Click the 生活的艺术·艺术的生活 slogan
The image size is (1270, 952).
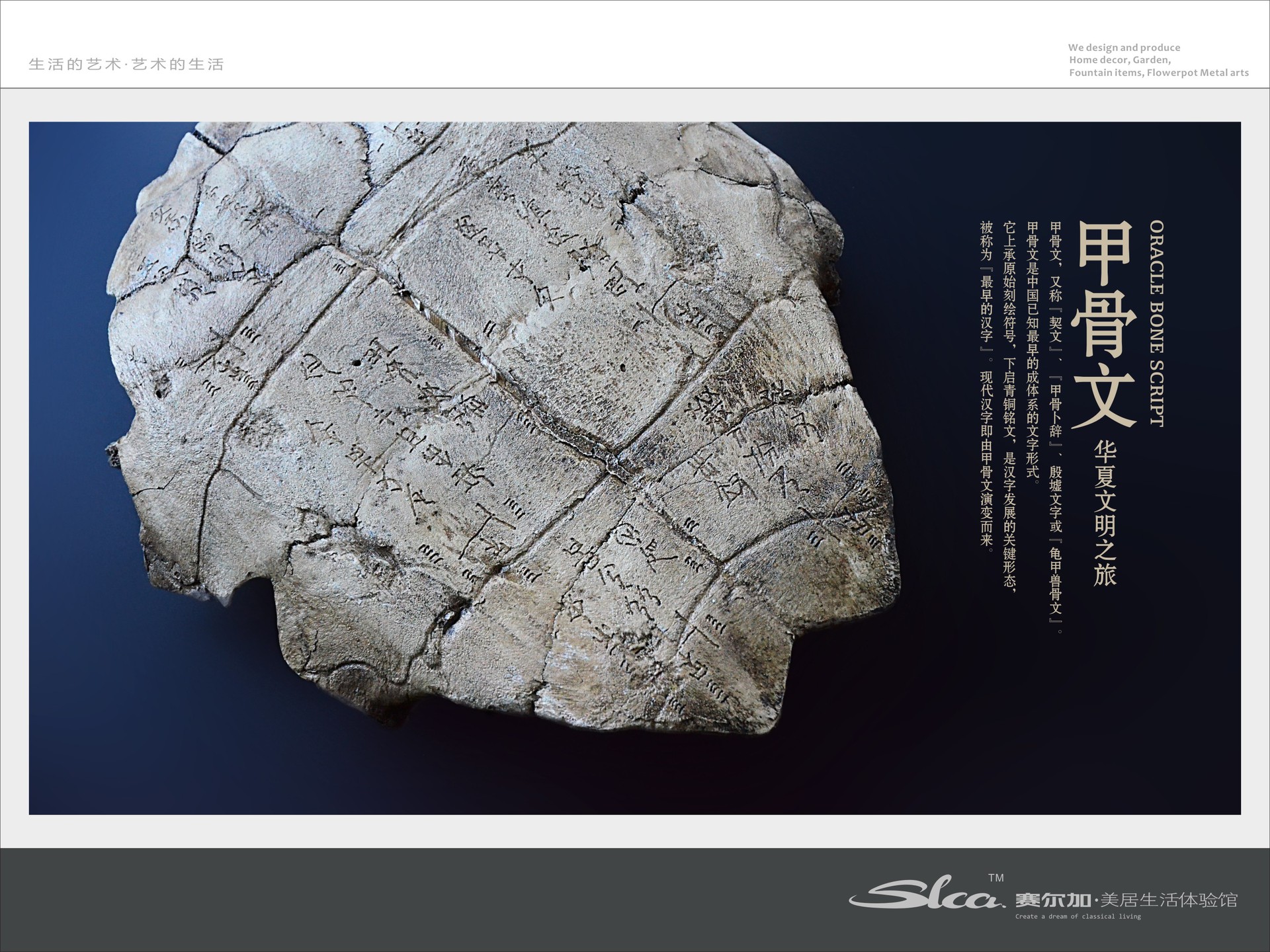click(x=126, y=65)
